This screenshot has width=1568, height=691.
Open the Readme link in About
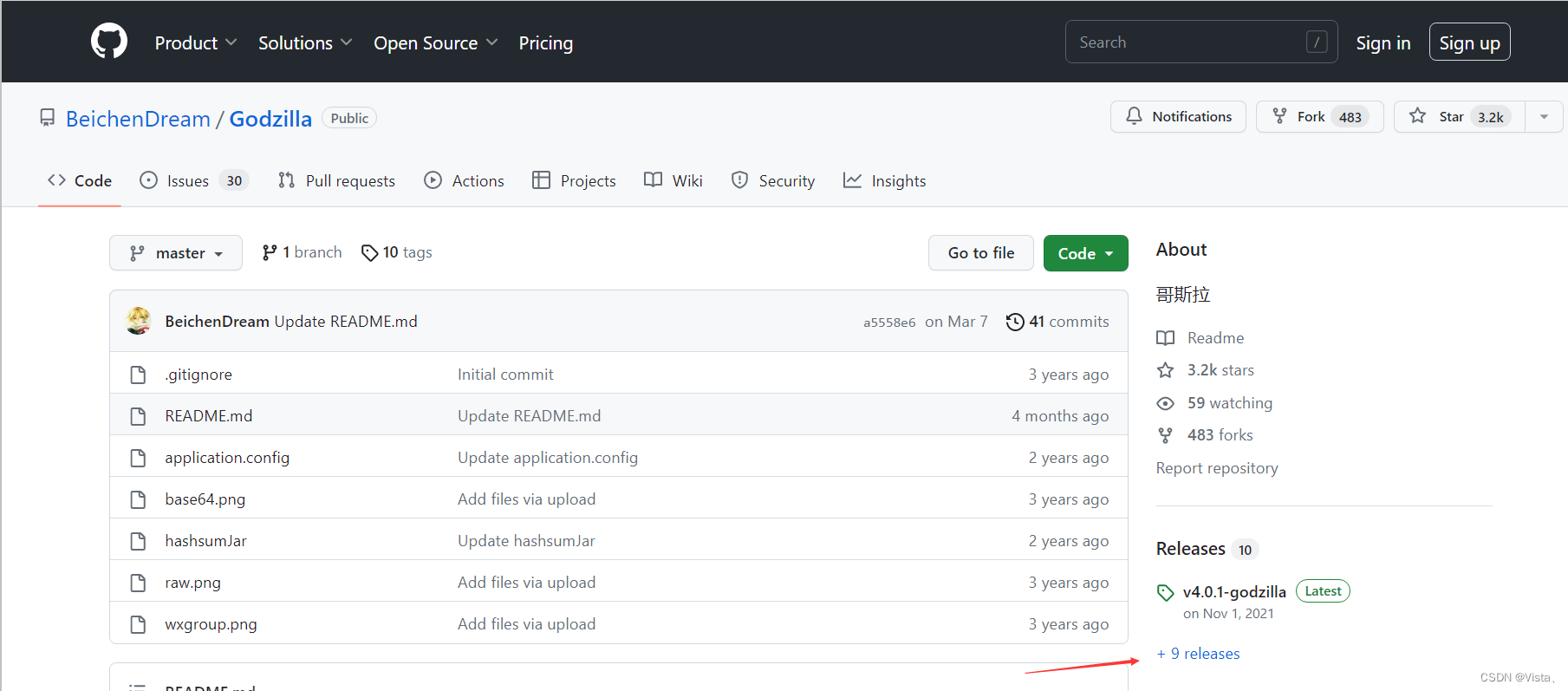[x=1200, y=338]
